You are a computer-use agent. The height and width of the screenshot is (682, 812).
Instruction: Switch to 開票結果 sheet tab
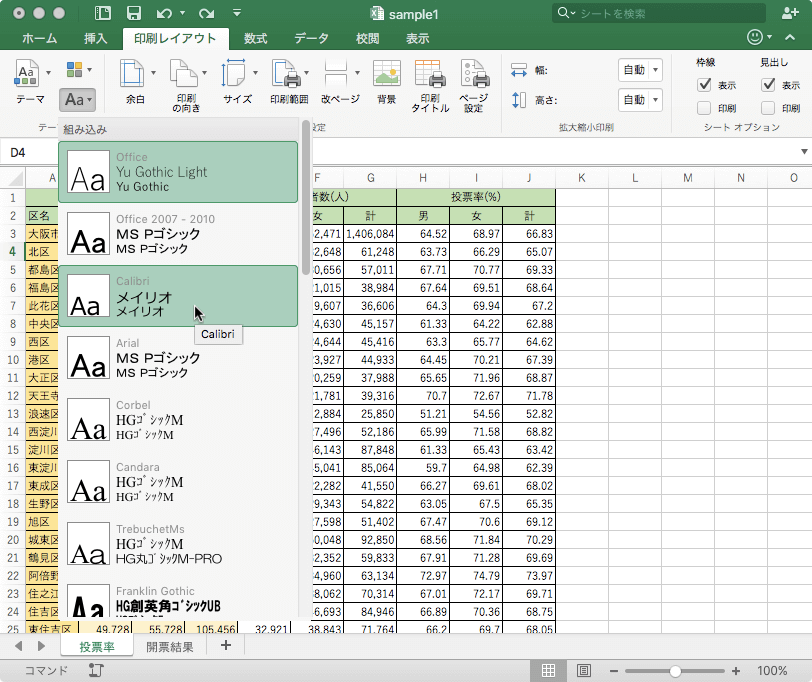click(x=170, y=646)
